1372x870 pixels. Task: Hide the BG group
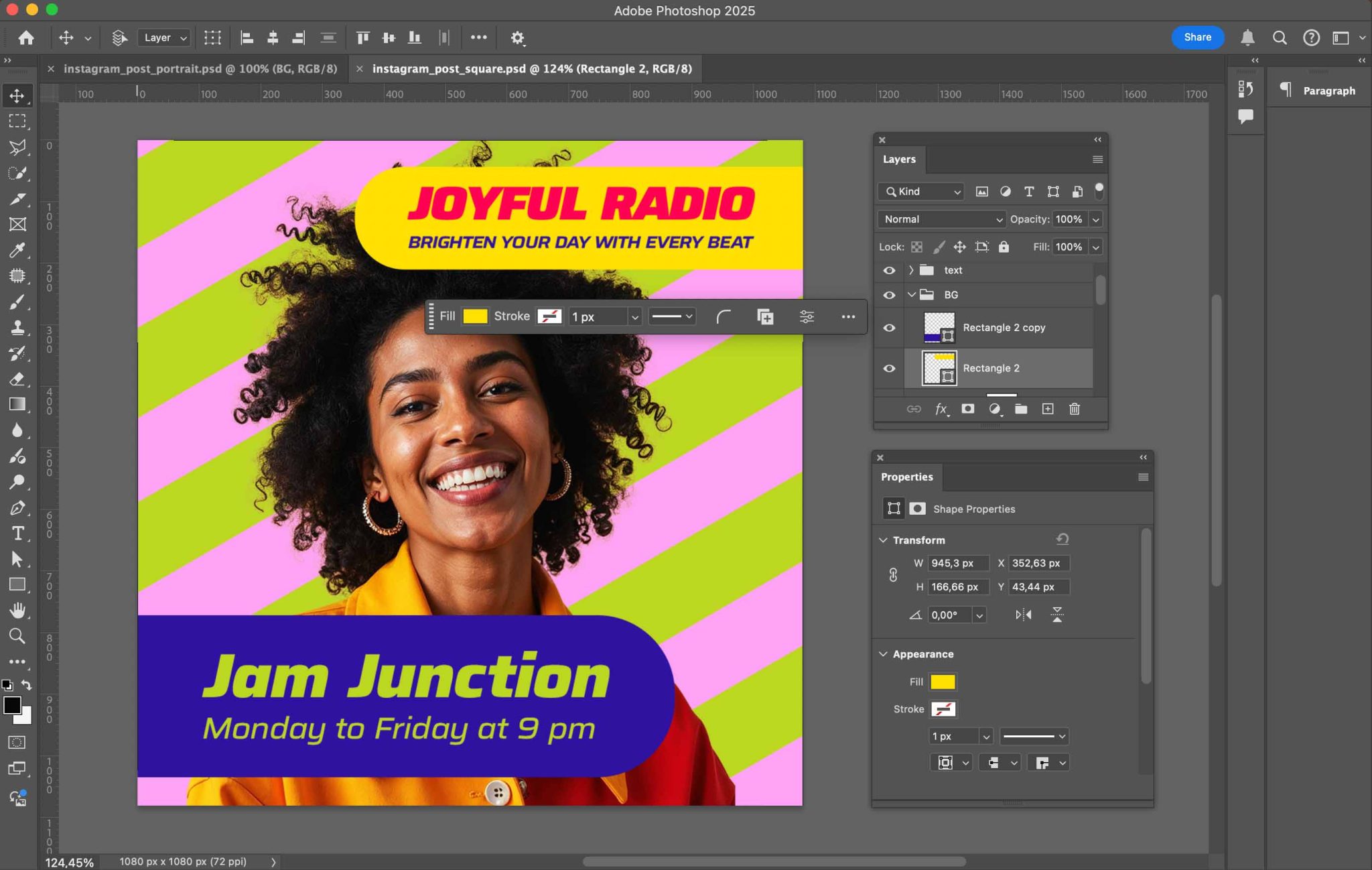[x=889, y=295]
